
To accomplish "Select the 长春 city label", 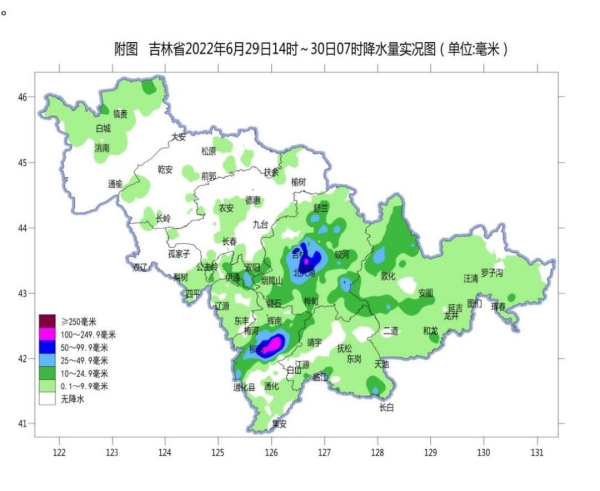I will 230,241.
